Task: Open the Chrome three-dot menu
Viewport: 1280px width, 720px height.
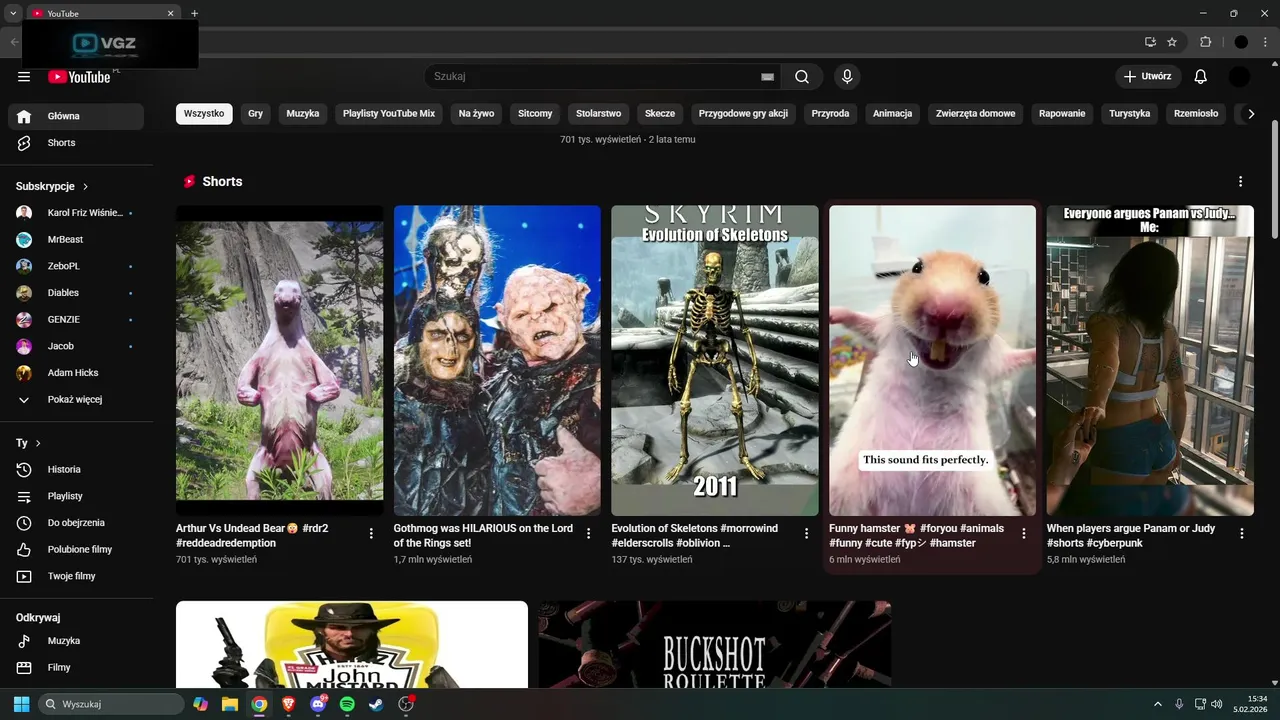Action: 1267,42
